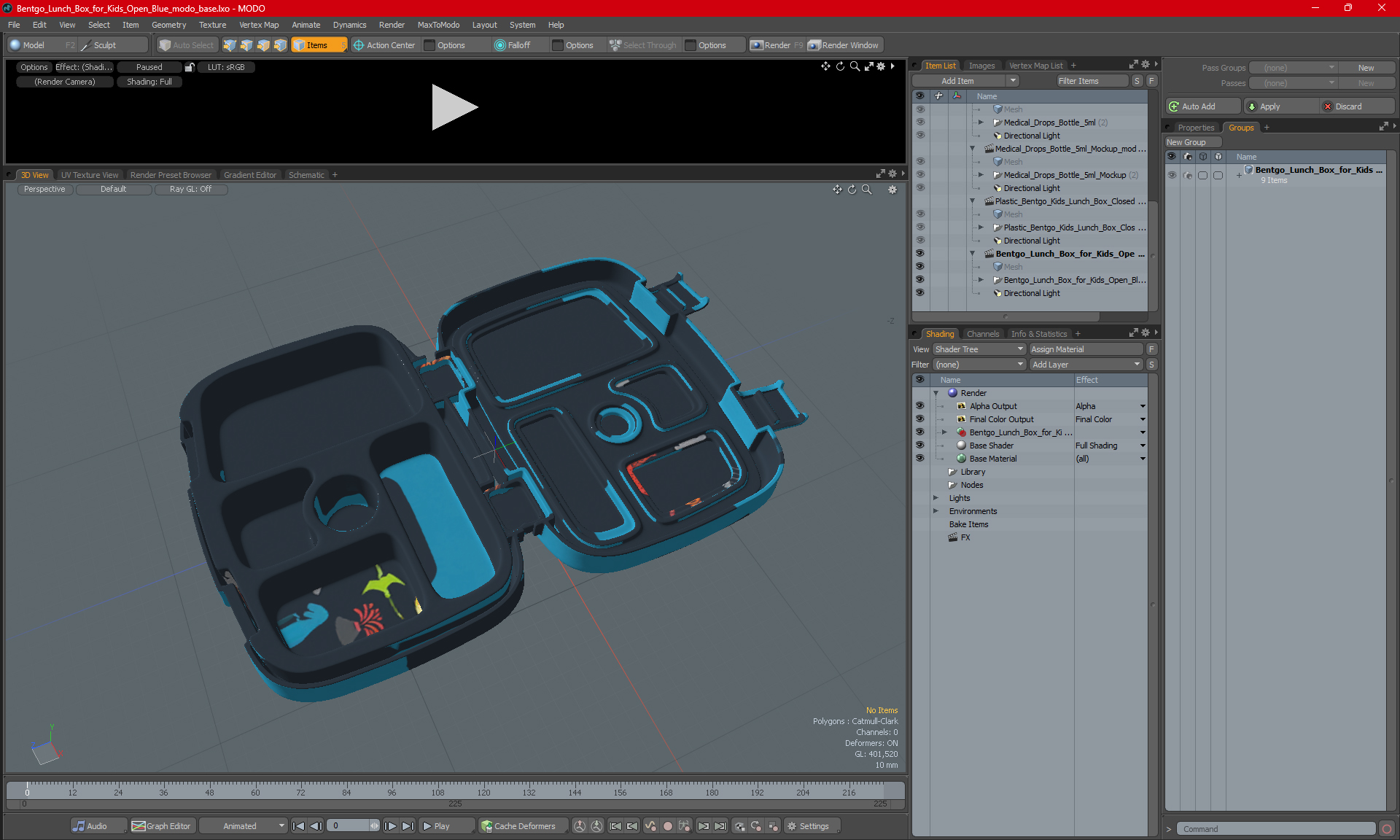
Task: Click the Apply button
Action: coord(1280,106)
